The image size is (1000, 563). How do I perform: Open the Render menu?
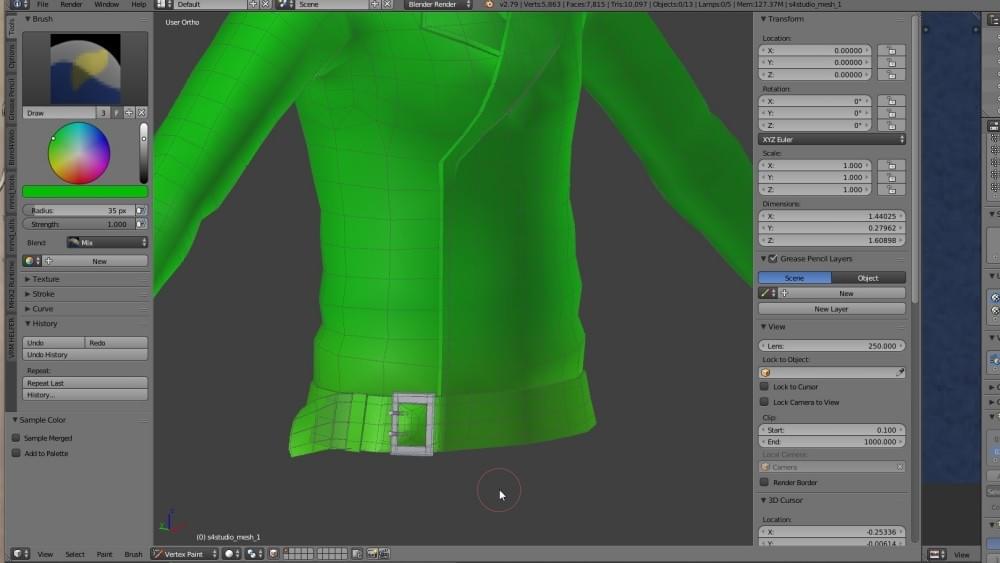(x=71, y=4)
